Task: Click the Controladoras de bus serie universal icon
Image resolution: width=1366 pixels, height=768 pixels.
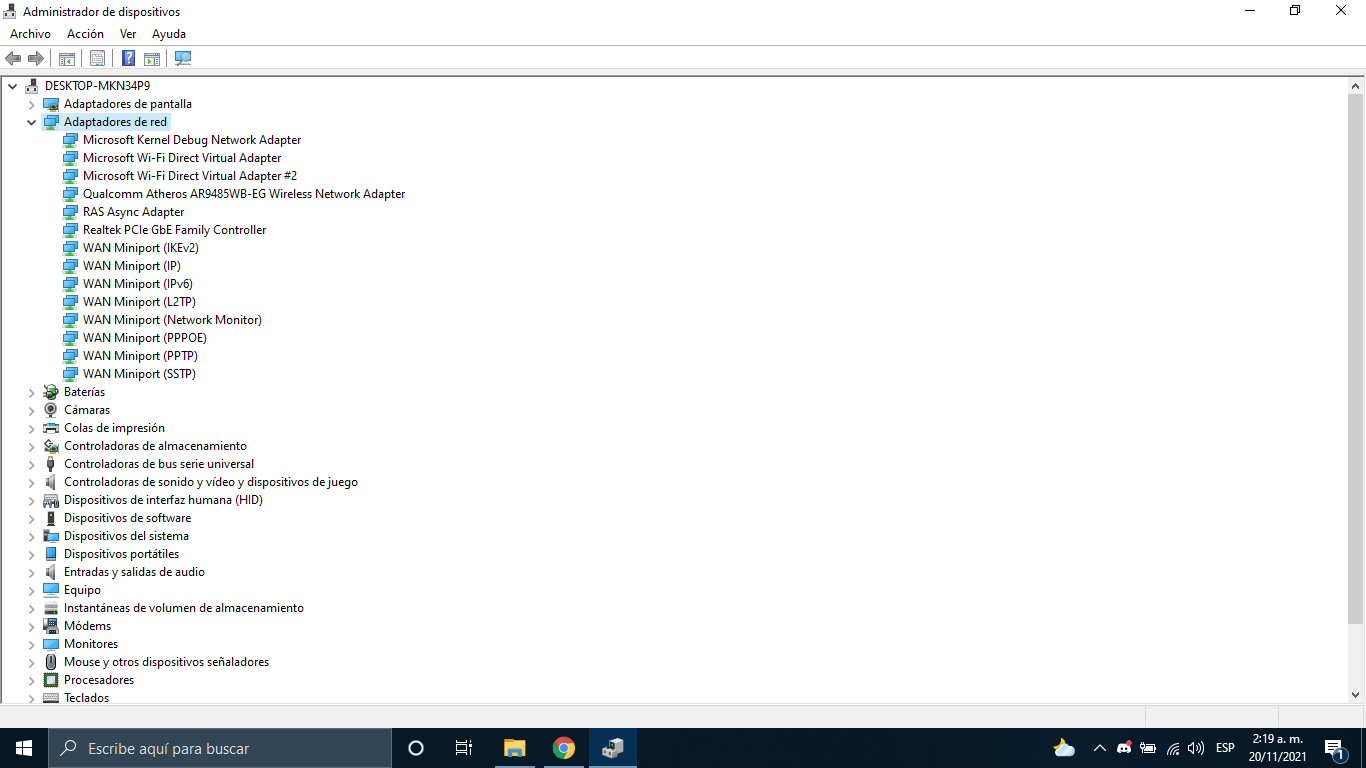Action: point(51,464)
